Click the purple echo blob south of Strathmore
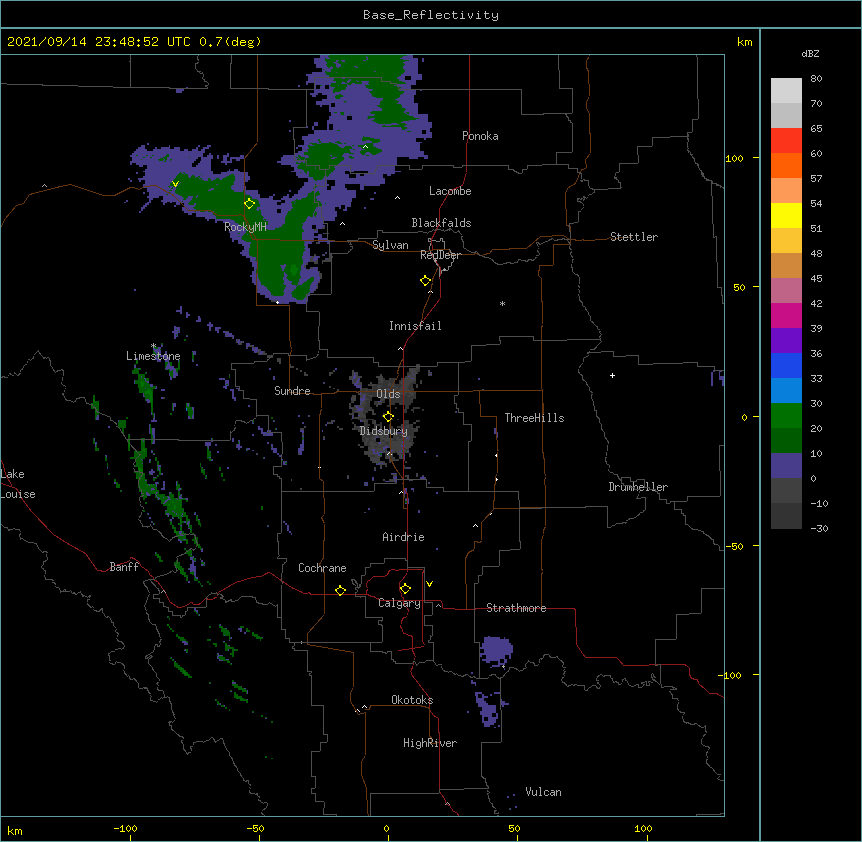 point(496,651)
